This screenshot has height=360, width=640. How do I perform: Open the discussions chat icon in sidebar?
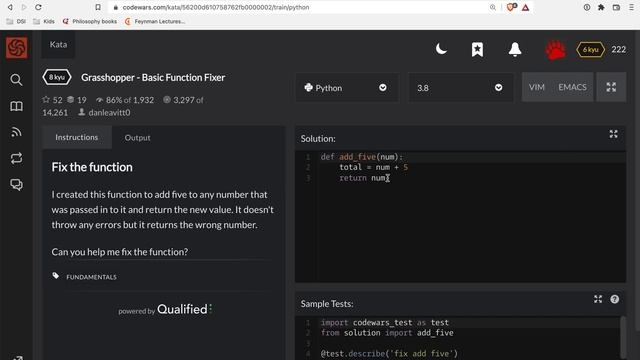pyautogui.click(x=16, y=184)
